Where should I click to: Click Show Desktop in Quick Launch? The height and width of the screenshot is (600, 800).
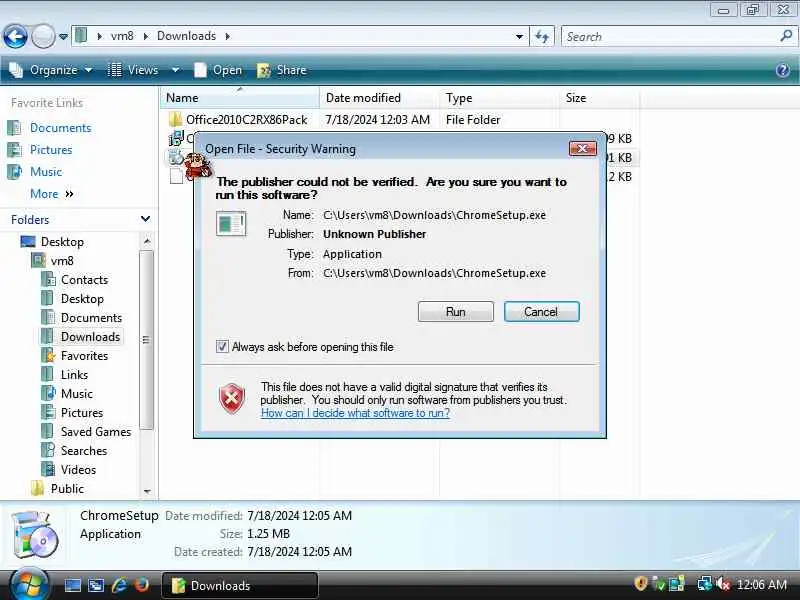[x=72, y=585]
